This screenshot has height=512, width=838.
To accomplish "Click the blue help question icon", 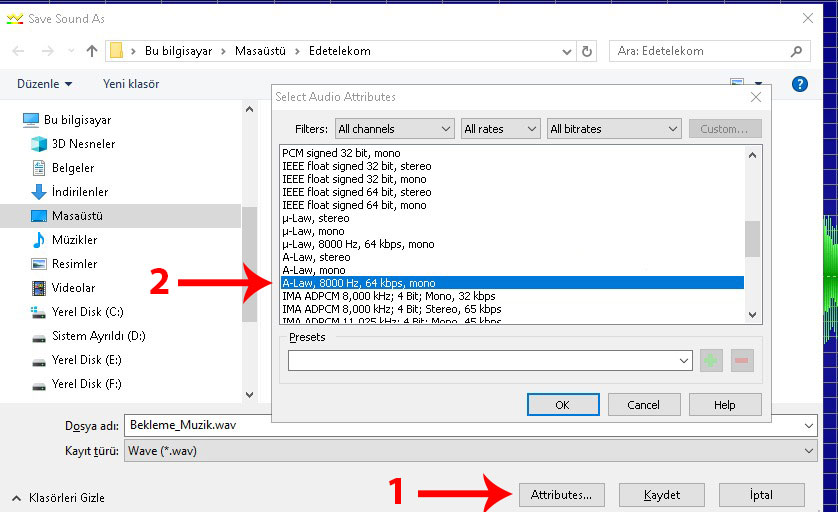I will point(800,84).
